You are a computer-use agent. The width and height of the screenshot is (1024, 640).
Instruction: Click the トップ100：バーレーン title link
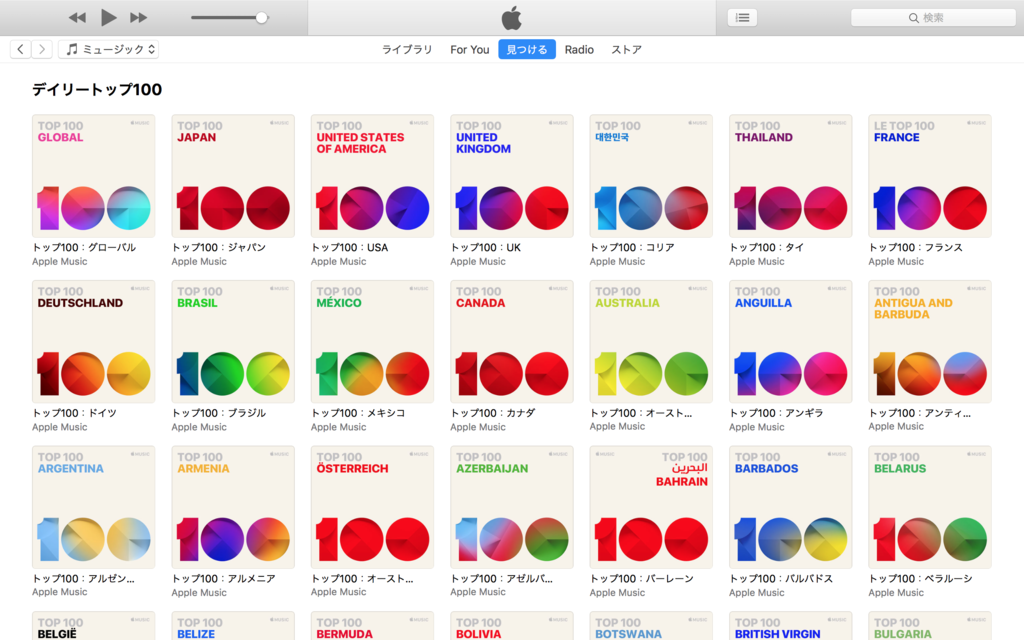point(642,579)
